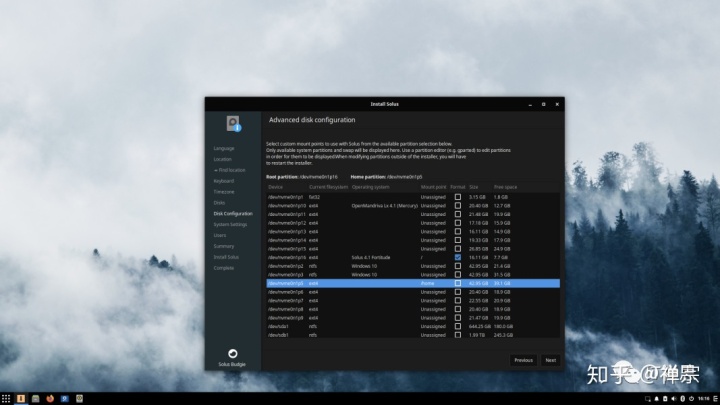Go to the Language step in sidebar
This screenshot has height=405, width=720.
click(x=224, y=148)
